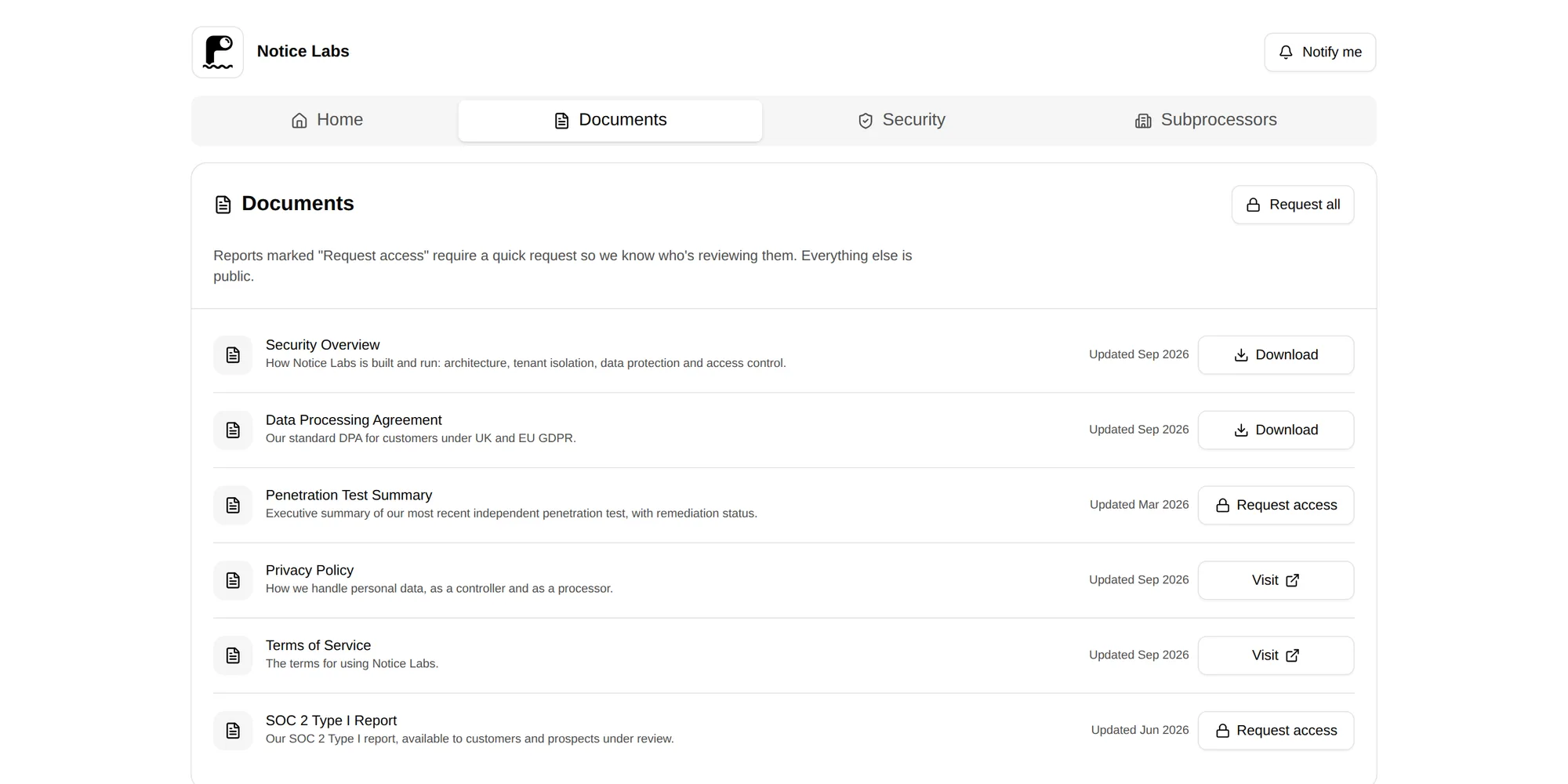Click the document icon beside Privacy Policy
This screenshot has width=1568, height=784.
pos(233,580)
